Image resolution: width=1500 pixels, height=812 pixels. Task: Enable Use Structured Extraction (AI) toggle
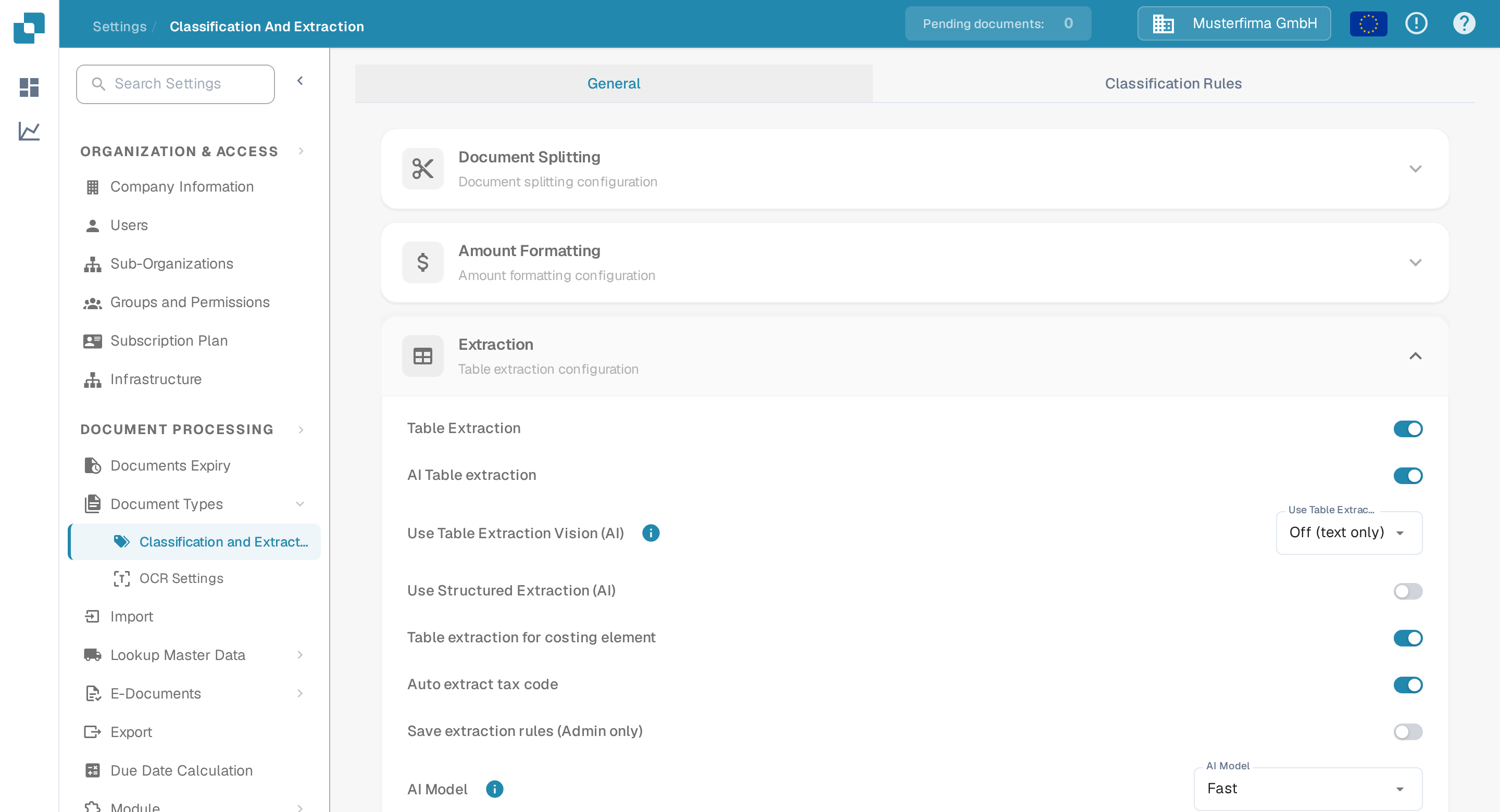pos(1408,591)
